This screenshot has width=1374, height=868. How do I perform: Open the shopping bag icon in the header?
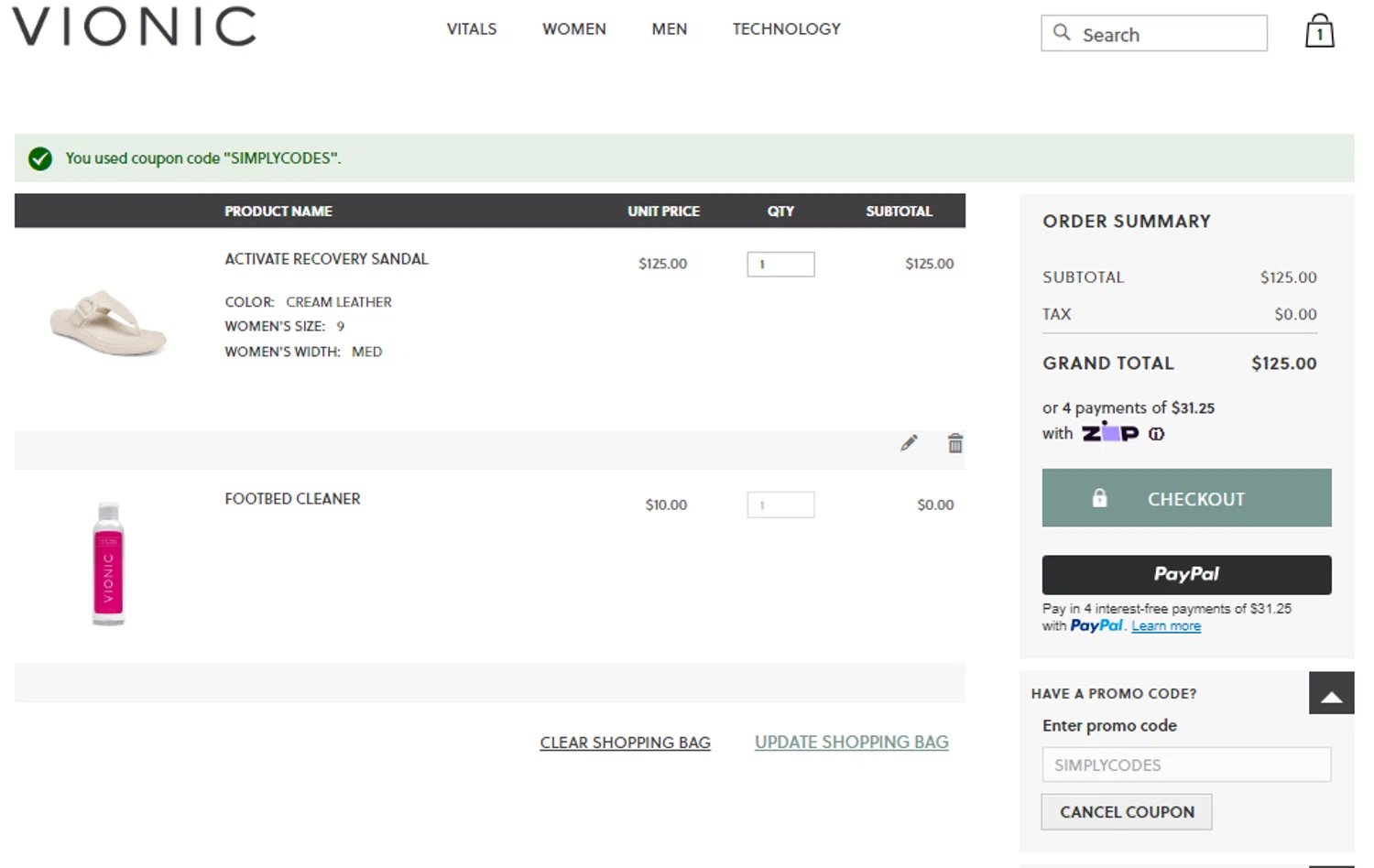(x=1319, y=31)
